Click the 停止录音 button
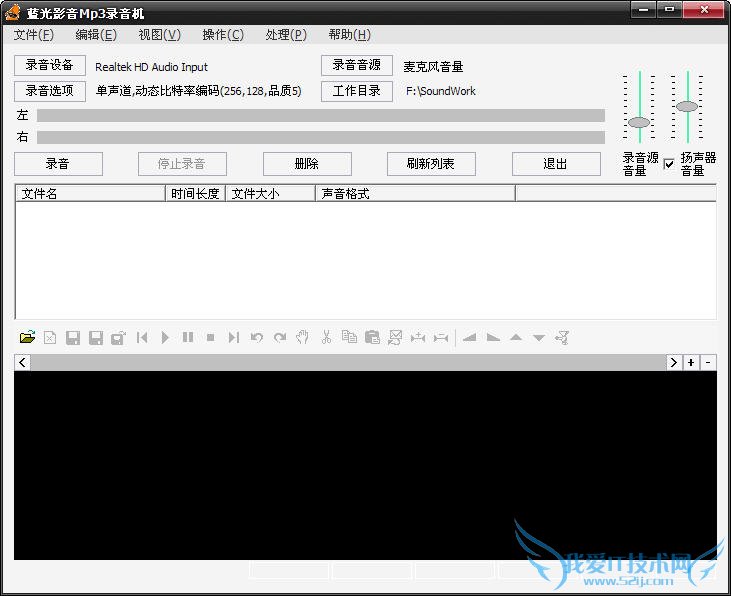This screenshot has height=596, width=731. coord(182,164)
